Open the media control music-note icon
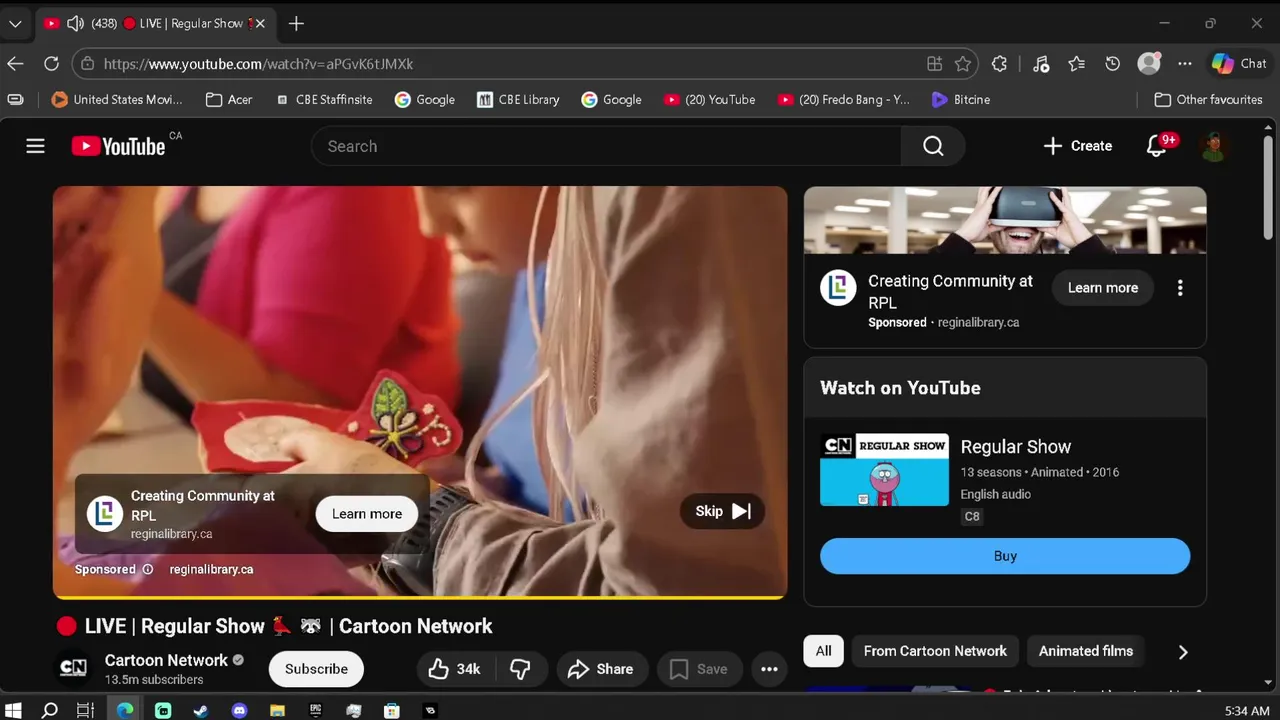This screenshot has width=1280, height=720. point(1041,63)
